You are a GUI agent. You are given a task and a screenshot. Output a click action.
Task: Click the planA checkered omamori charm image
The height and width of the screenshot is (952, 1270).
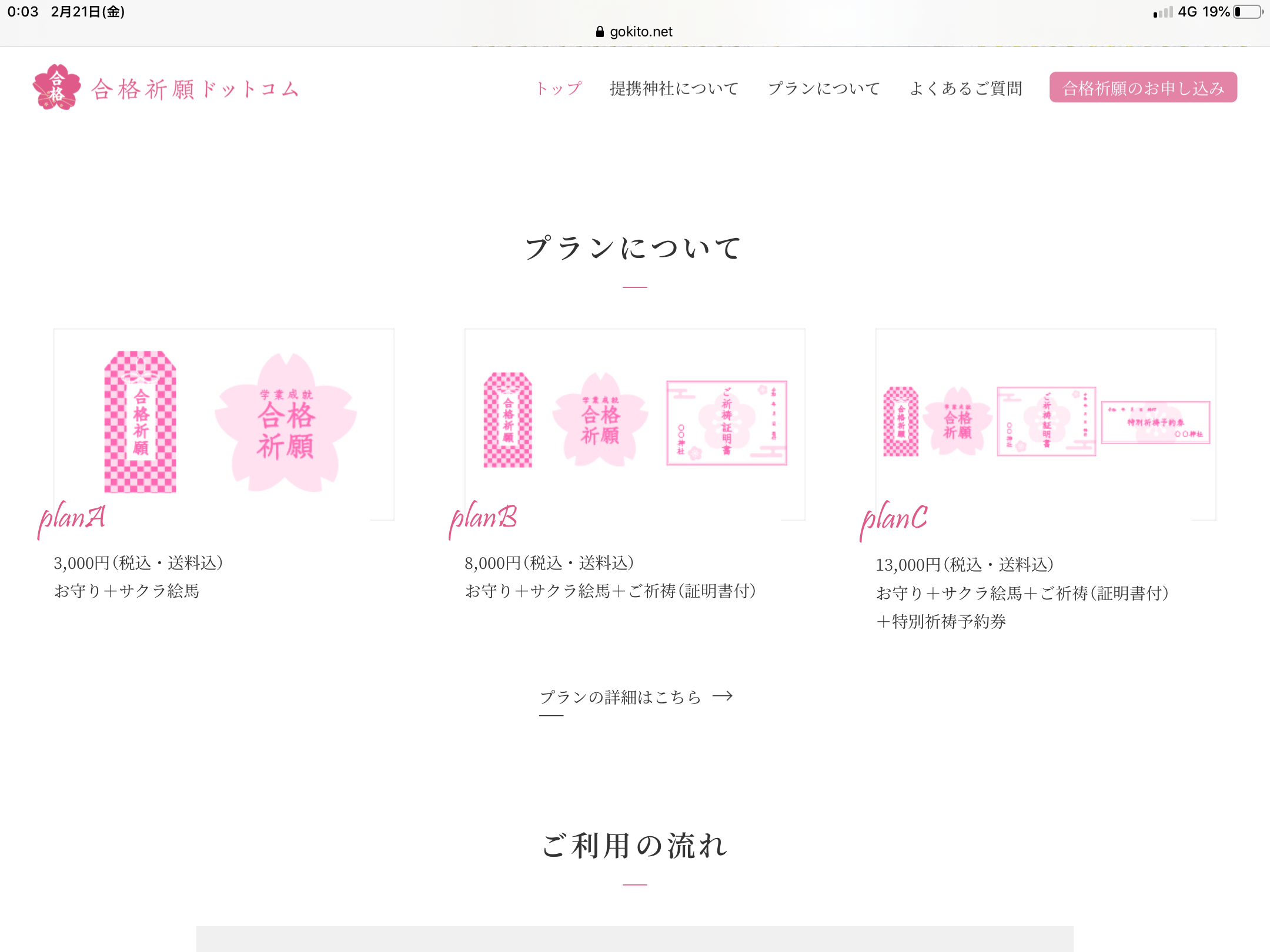pos(140,422)
